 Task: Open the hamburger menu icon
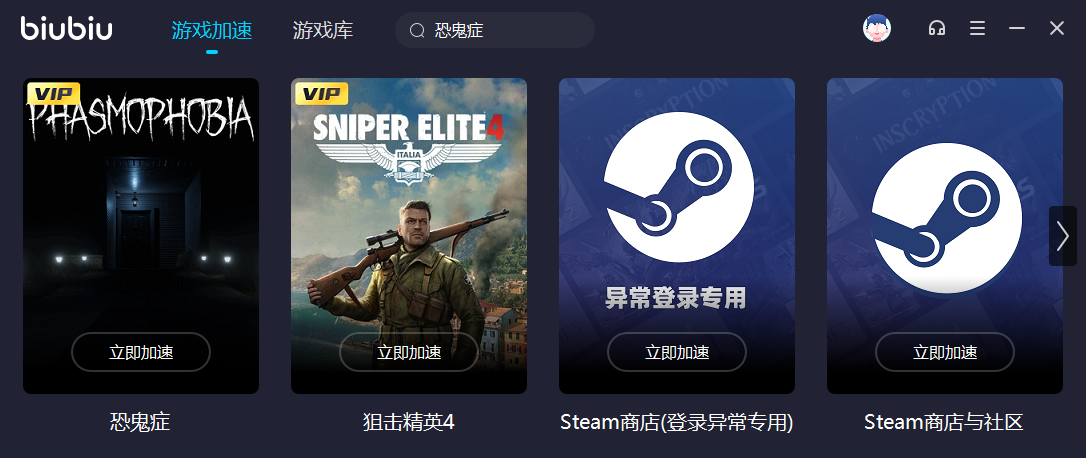977,28
